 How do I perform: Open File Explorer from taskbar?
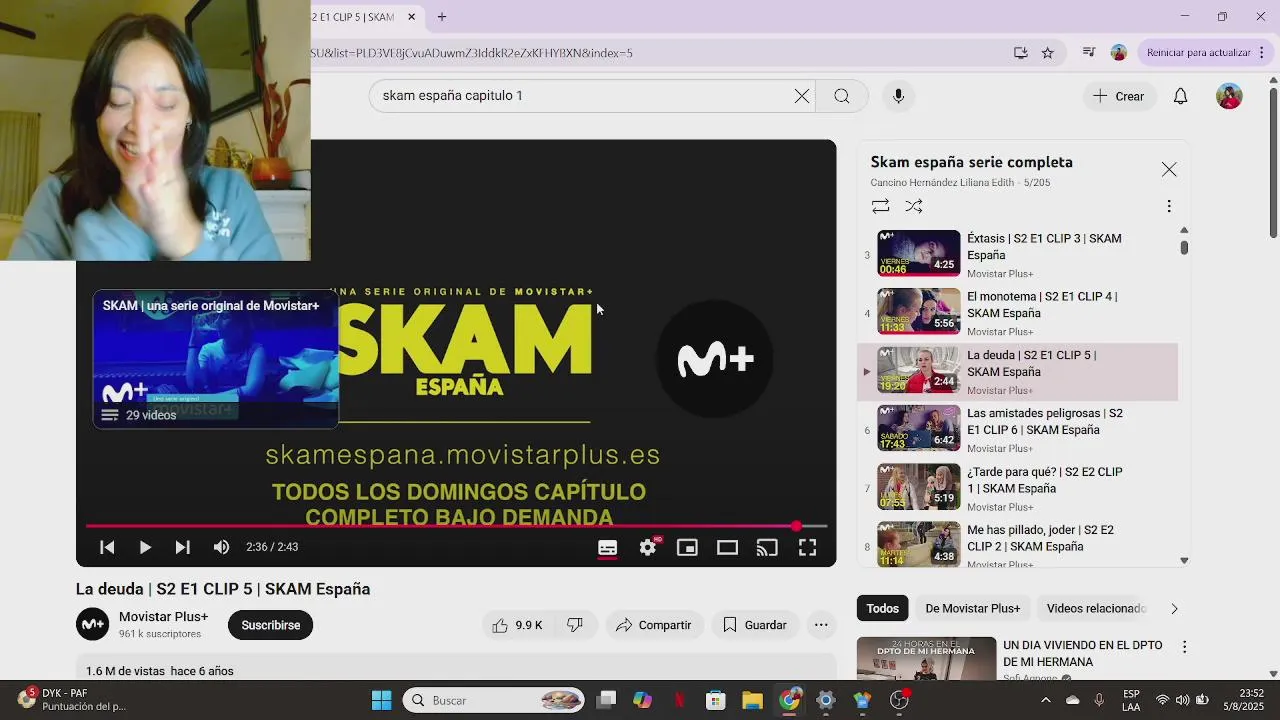(x=752, y=700)
